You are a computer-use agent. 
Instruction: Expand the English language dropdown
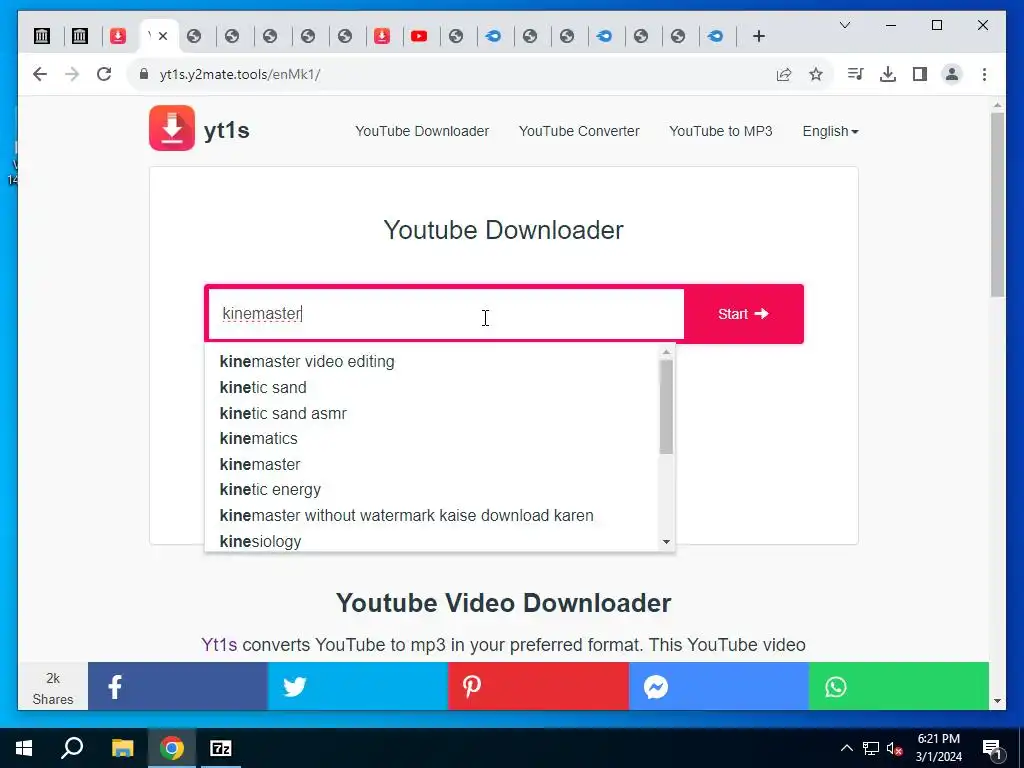click(830, 131)
